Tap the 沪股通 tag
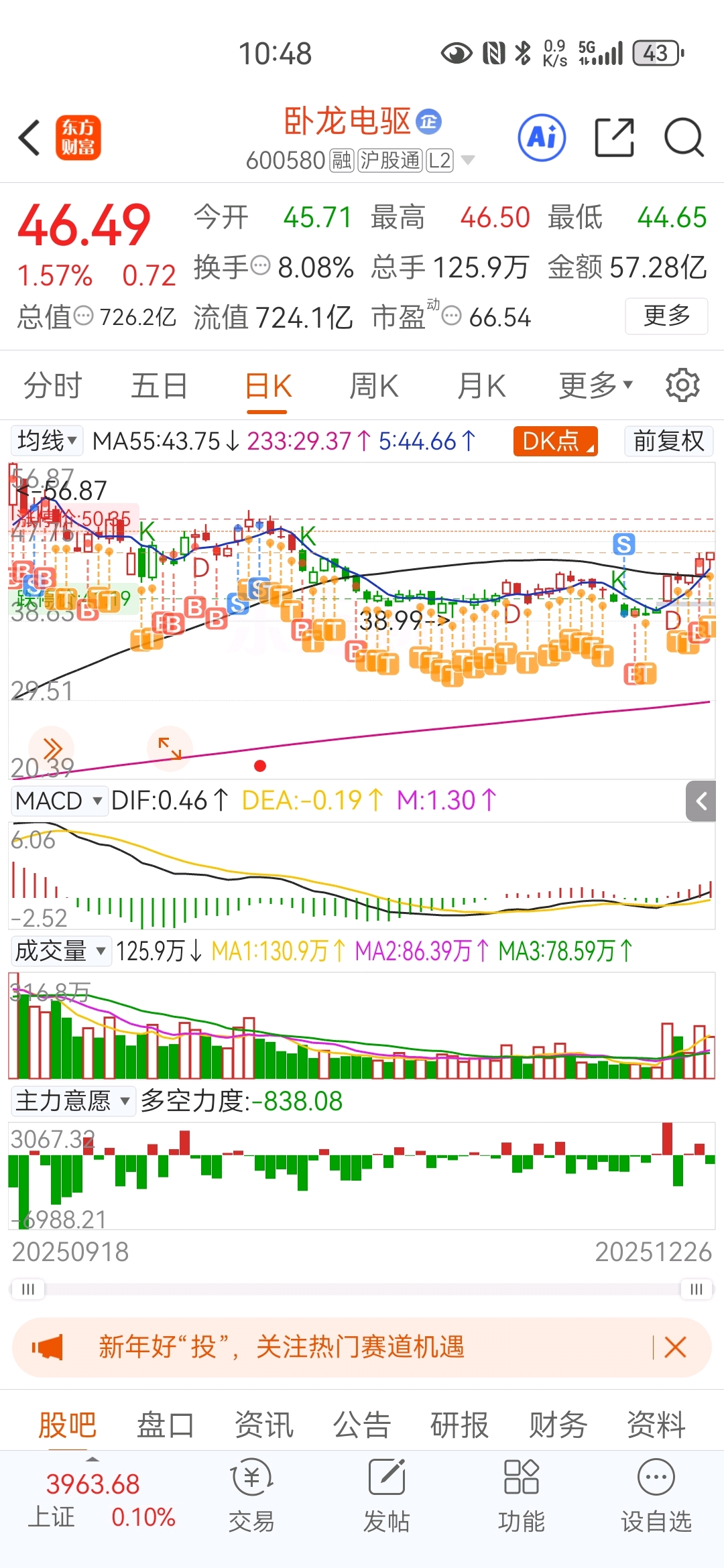 pyautogui.click(x=390, y=161)
